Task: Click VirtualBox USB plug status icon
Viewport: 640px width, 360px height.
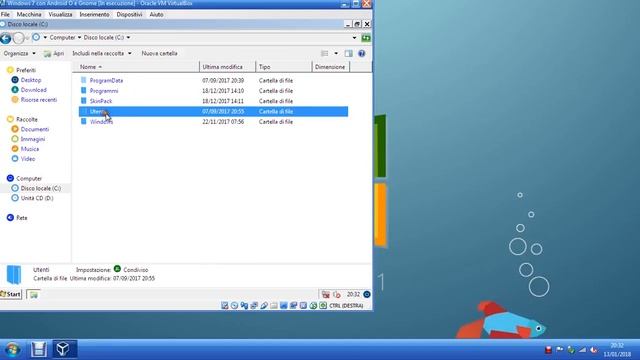Action: pyautogui.click(x=264, y=305)
